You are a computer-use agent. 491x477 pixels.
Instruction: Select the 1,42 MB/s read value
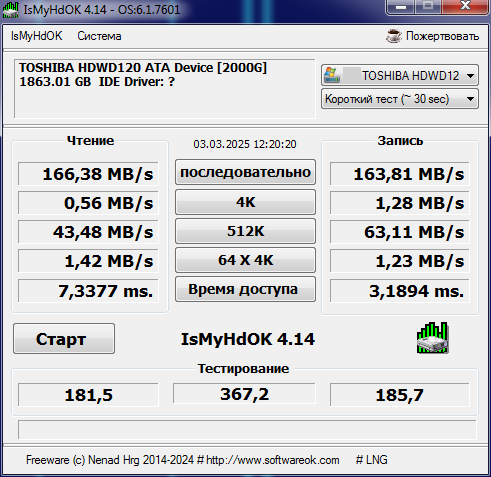click(88, 261)
